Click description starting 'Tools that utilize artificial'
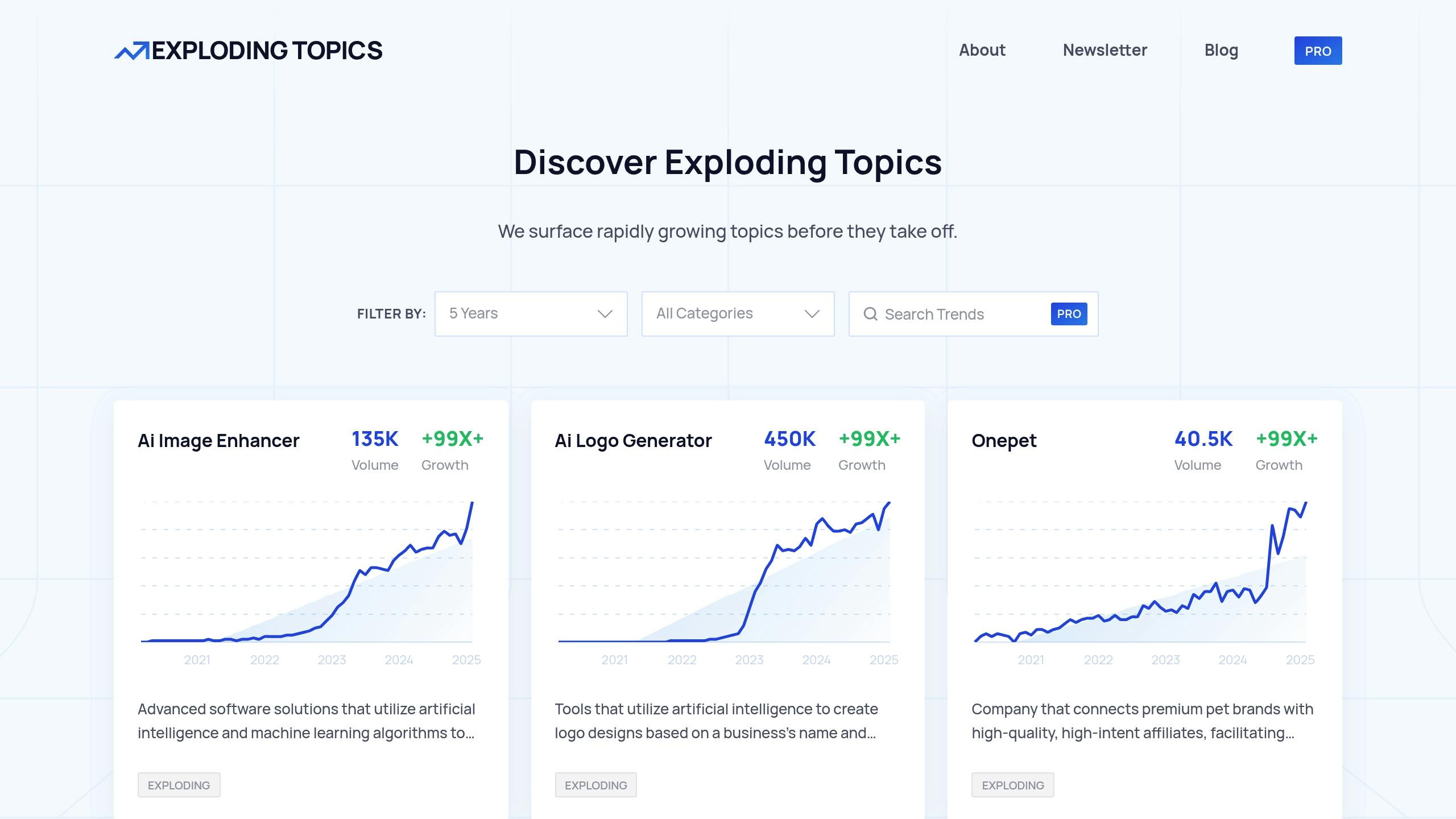 716,721
